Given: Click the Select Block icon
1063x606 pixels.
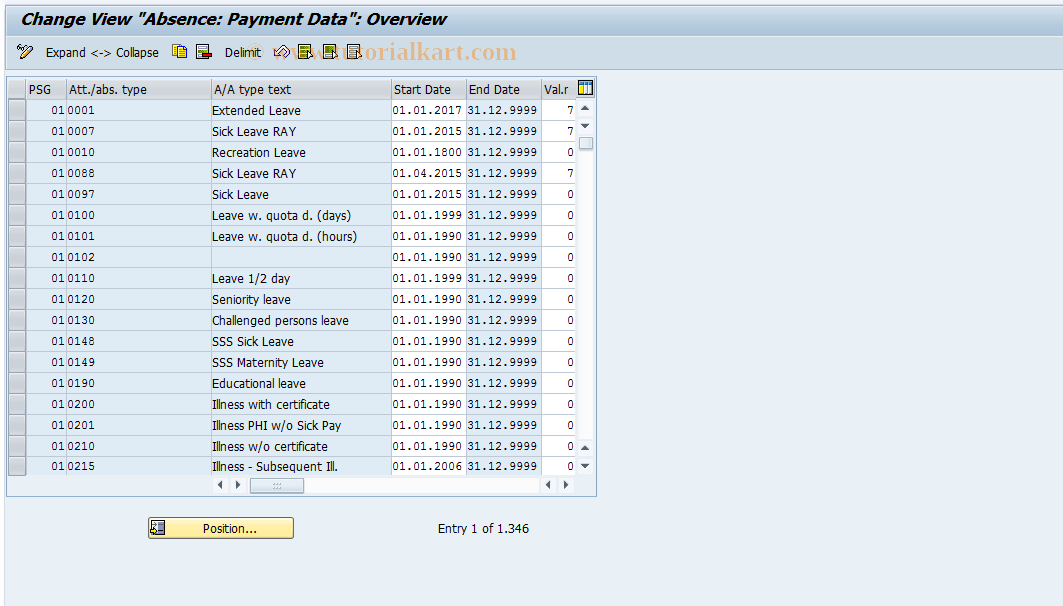Looking at the screenshot, I should click(329, 52).
